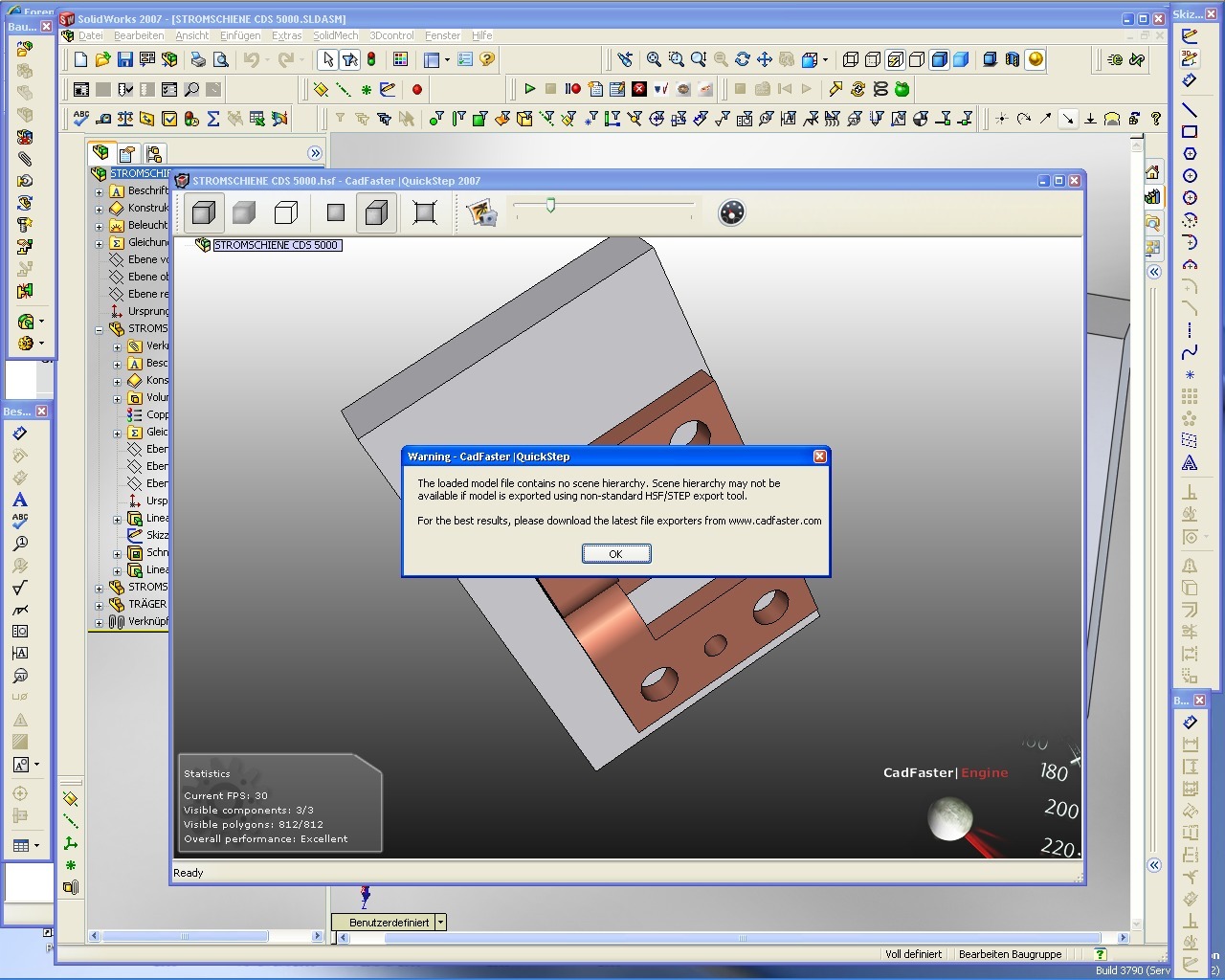Select the Spline sketch tool
This screenshot has width=1225, height=980.
1190,352
